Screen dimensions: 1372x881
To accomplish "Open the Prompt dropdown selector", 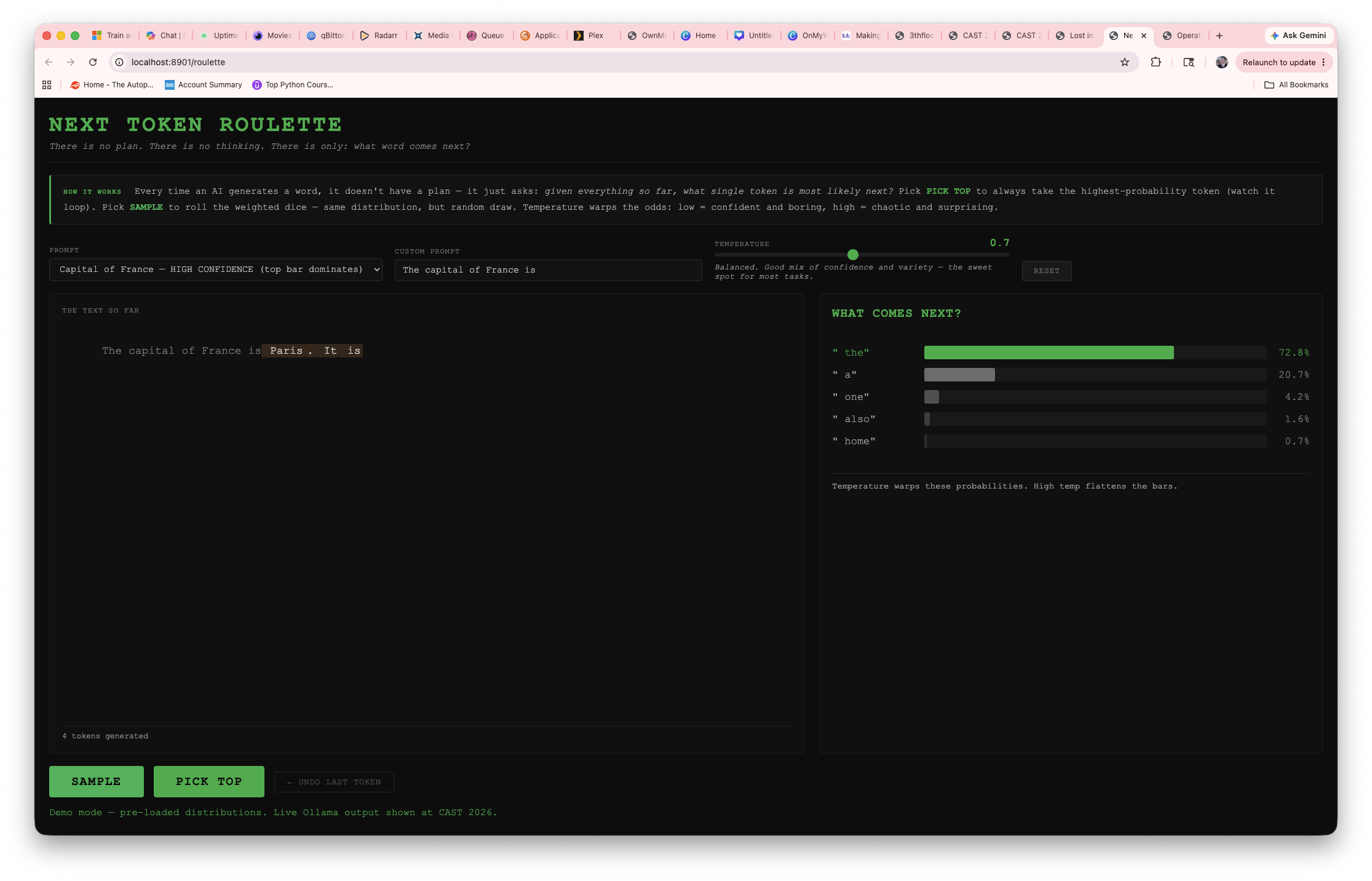I will (216, 269).
